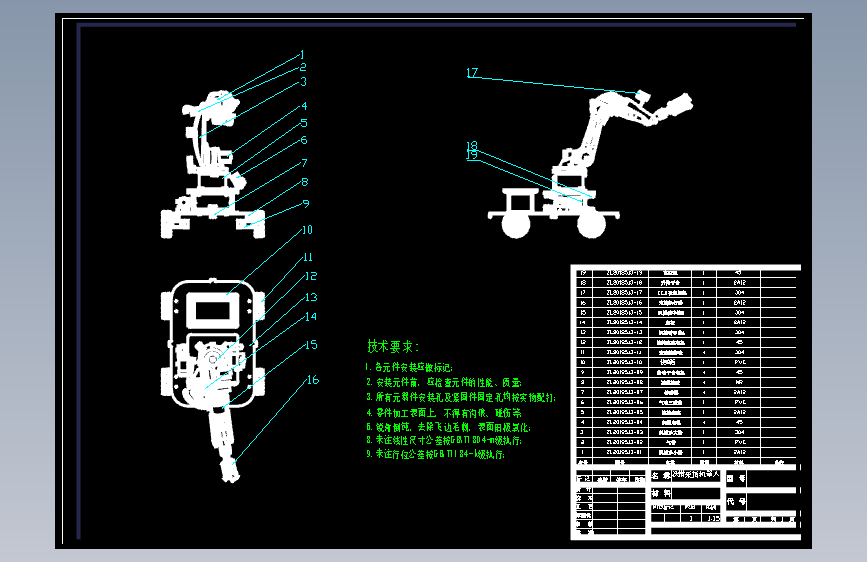Click the green '技术要求:' heading
The image size is (867, 562).
point(393,347)
